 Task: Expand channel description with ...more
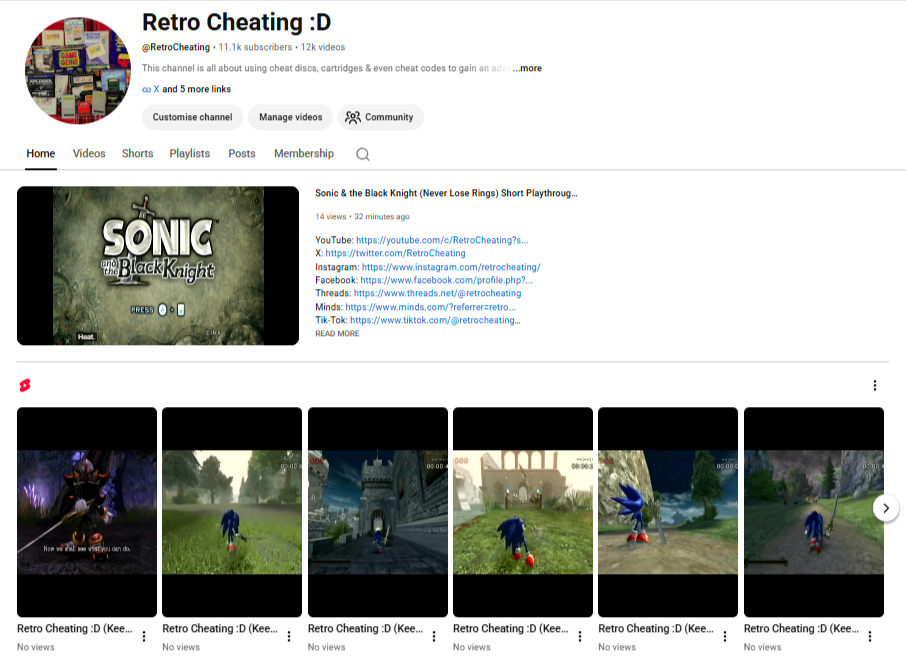click(x=527, y=68)
